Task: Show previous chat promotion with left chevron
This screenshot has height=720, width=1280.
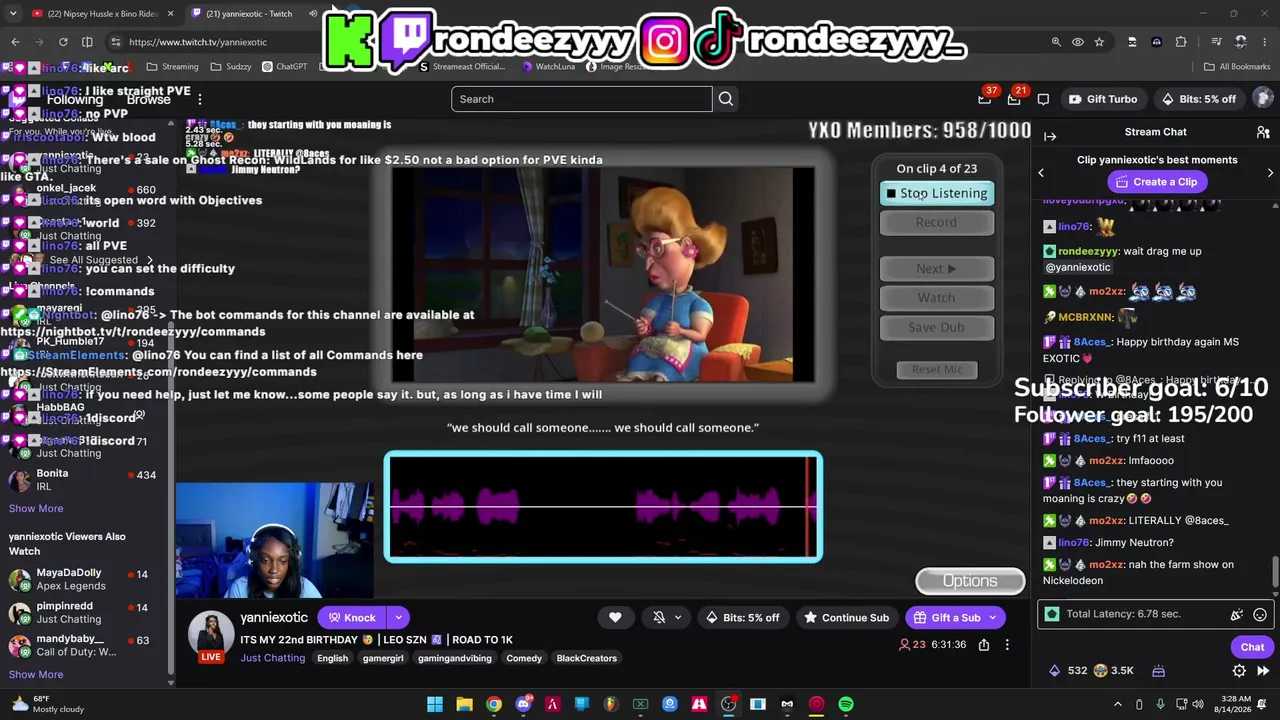Action: 1041,172
